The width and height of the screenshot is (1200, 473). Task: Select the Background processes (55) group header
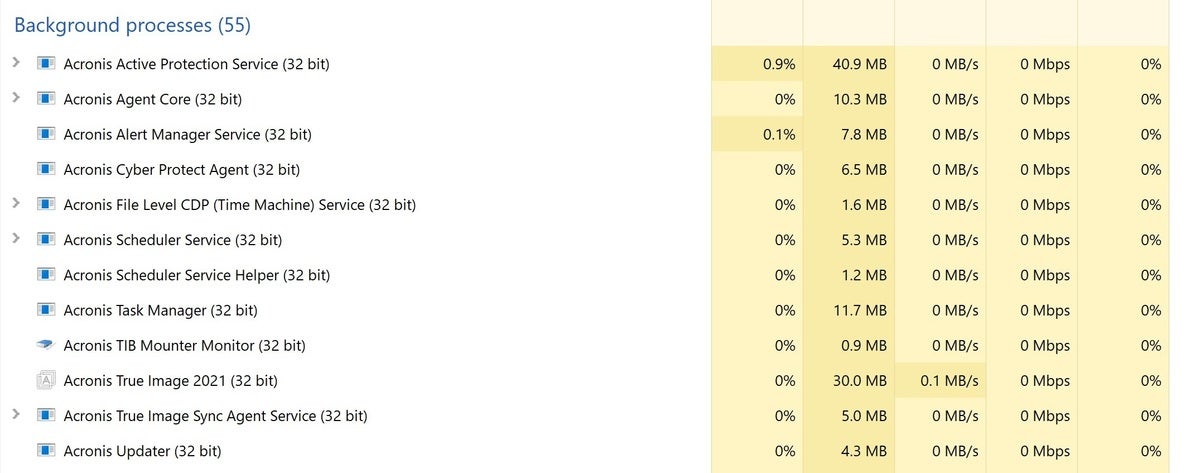(133, 24)
